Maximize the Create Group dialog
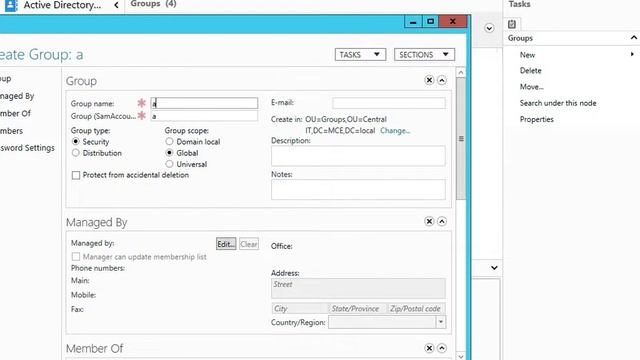The image size is (640, 360). [x=430, y=22]
